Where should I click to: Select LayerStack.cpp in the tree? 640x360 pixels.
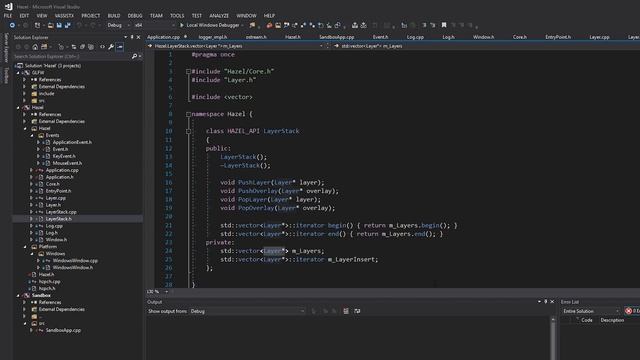[x=61, y=212]
